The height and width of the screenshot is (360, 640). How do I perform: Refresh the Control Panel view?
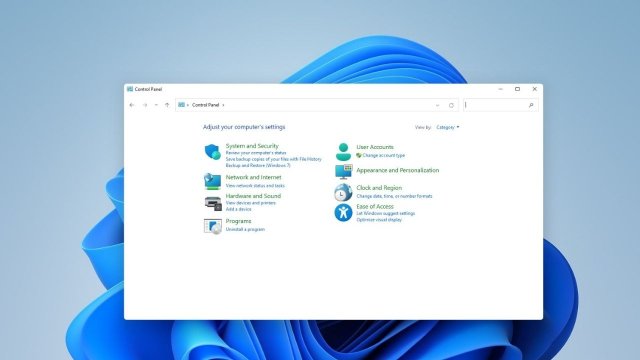click(x=451, y=105)
